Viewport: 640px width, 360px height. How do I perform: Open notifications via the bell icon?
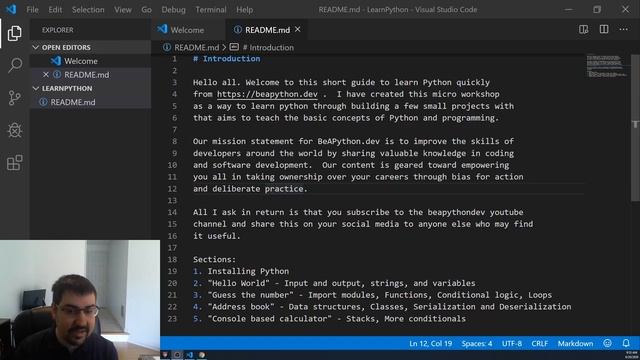[x=626, y=343]
